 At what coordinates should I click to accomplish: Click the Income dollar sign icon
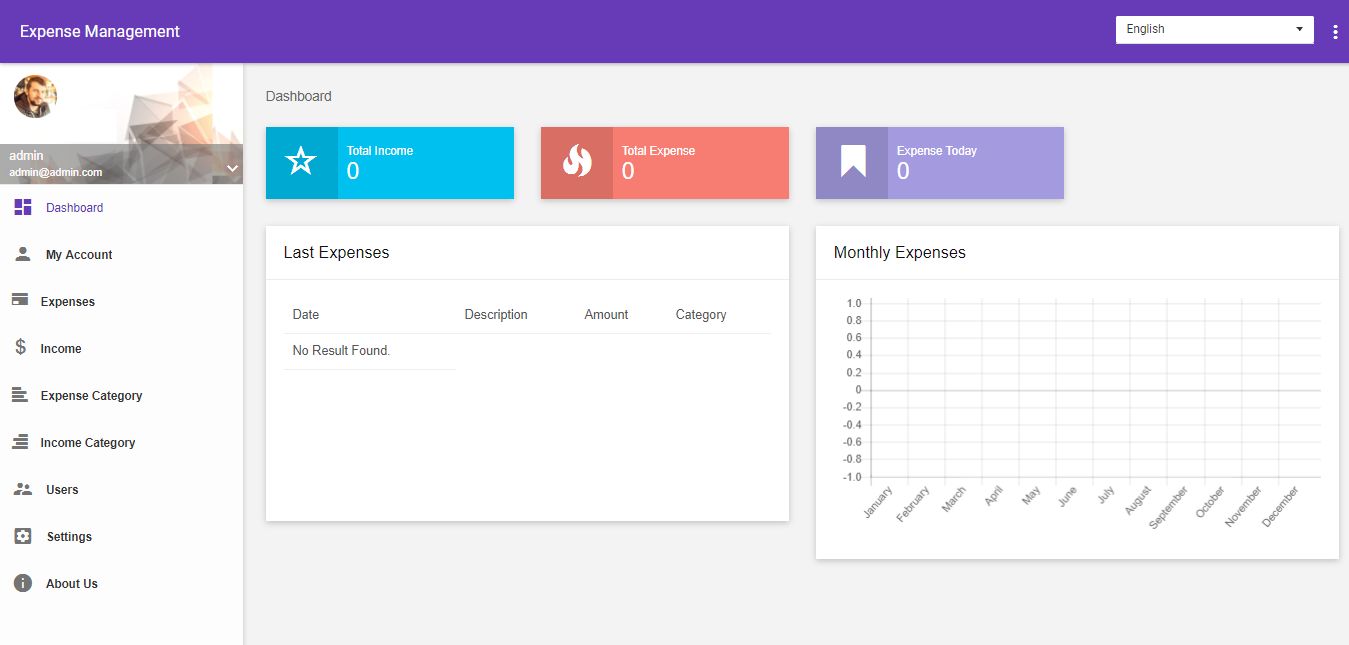click(21, 348)
